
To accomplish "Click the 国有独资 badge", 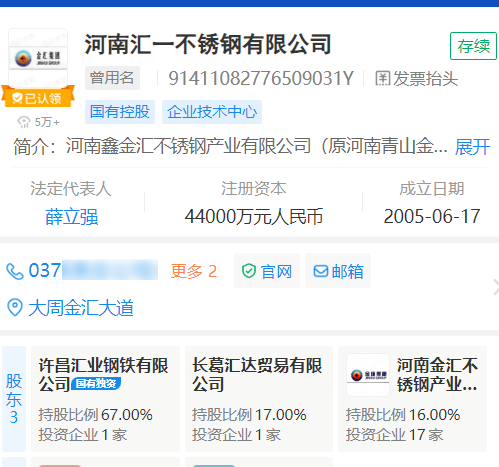I will (x=96, y=384).
